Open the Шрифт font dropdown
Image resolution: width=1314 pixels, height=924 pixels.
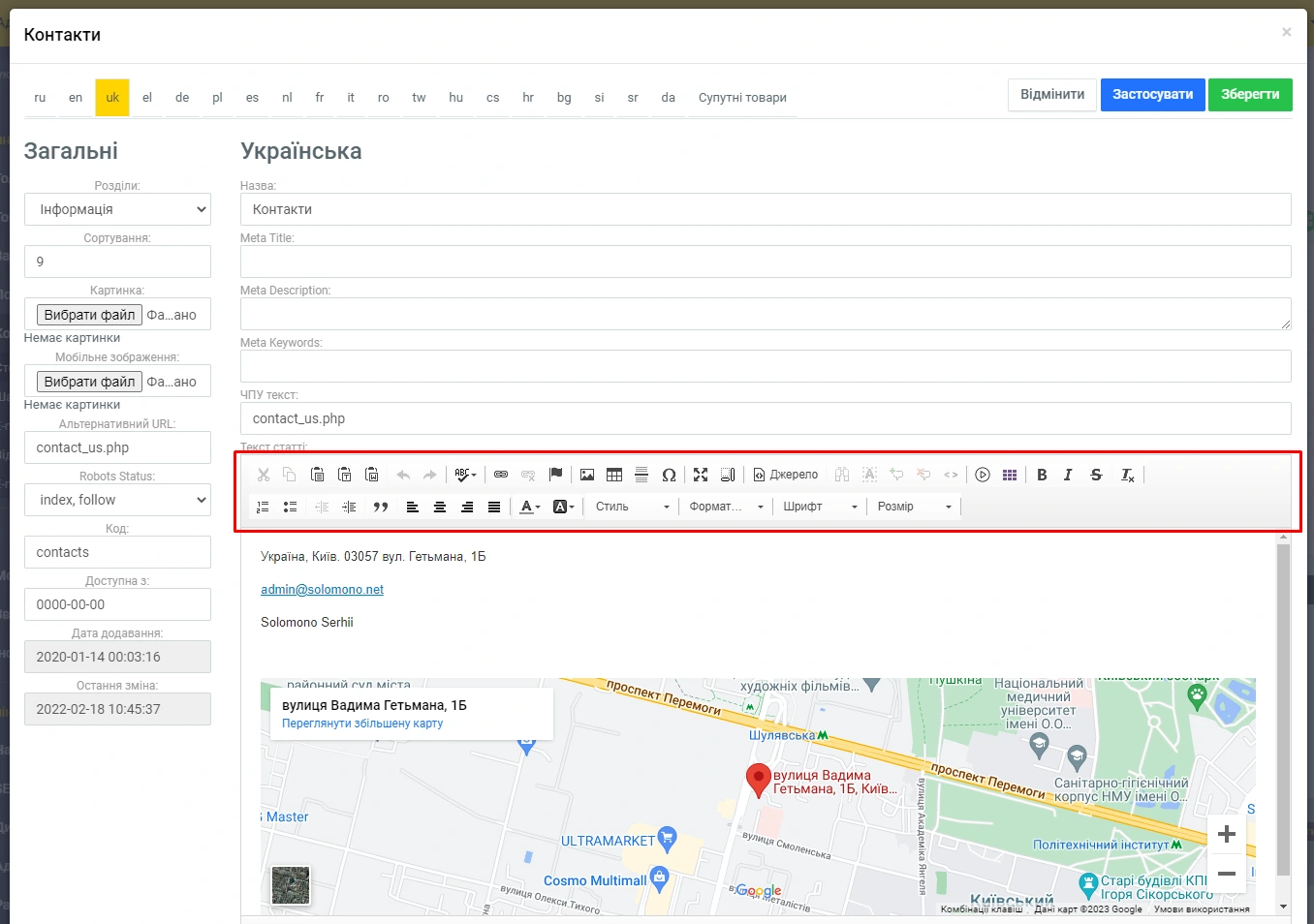point(820,507)
